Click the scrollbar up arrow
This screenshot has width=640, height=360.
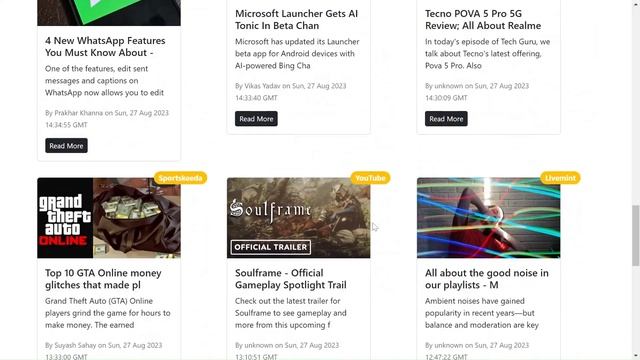pyautogui.click(x=636, y=3)
